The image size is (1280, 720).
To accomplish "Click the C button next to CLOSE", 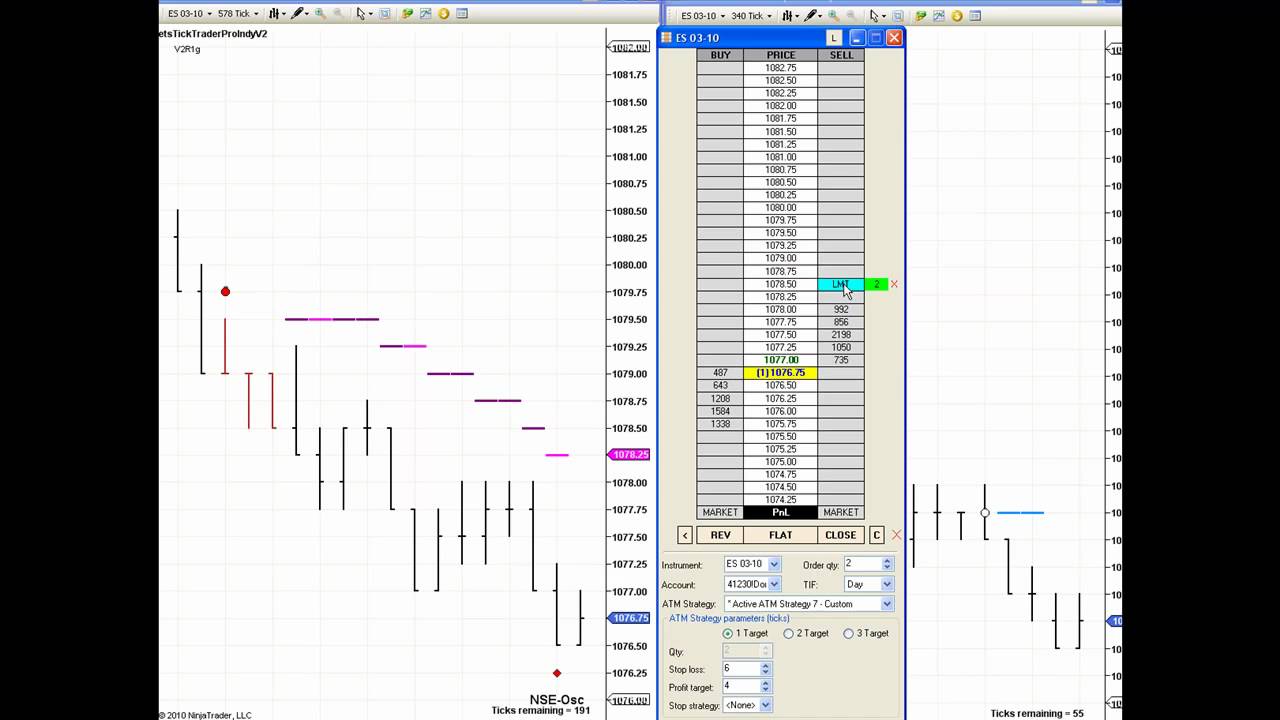I will pyautogui.click(x=877, y=535).
